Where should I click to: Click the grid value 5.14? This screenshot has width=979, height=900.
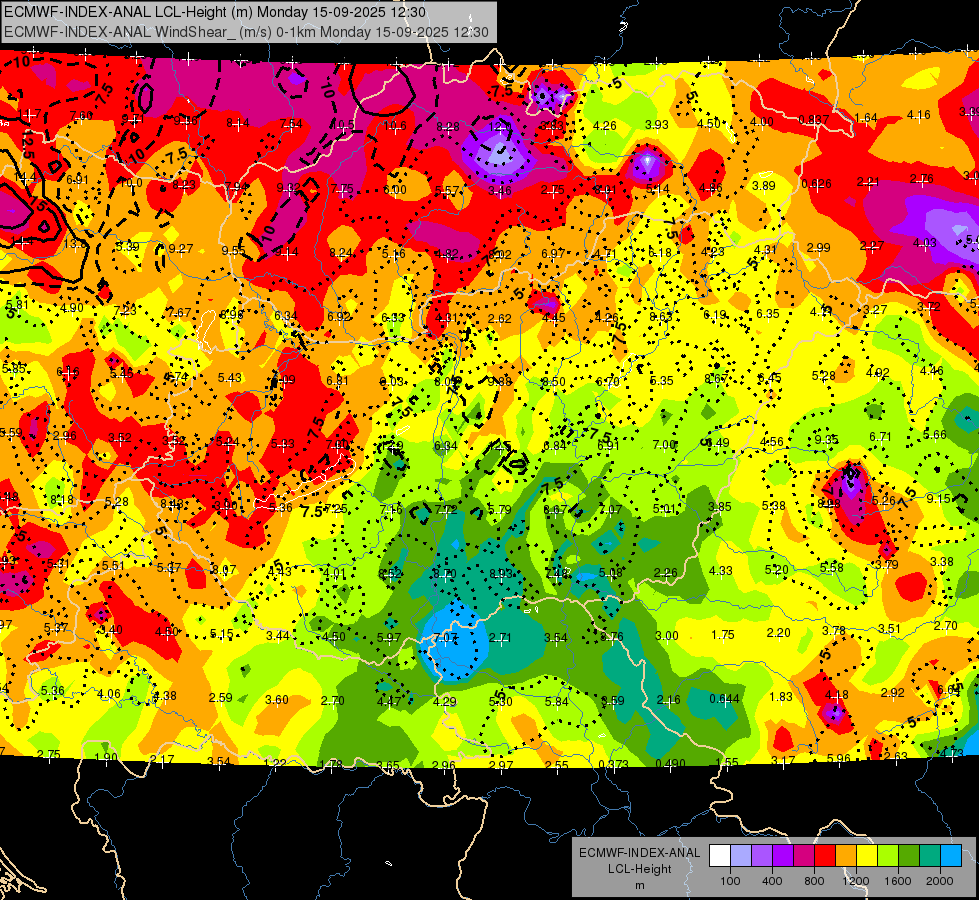657,189
